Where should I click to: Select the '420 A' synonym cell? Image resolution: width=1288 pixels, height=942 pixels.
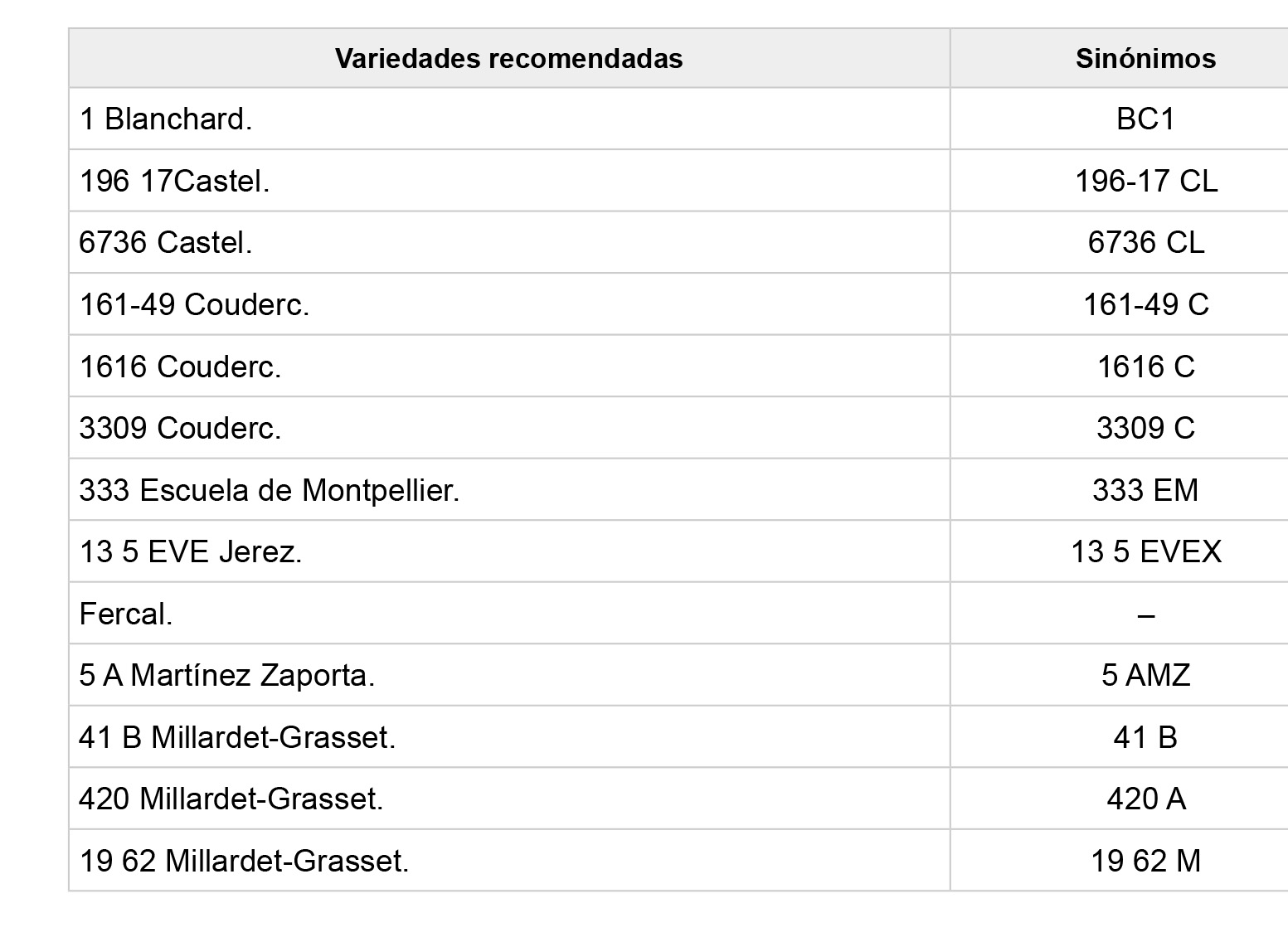[1145, 799]
